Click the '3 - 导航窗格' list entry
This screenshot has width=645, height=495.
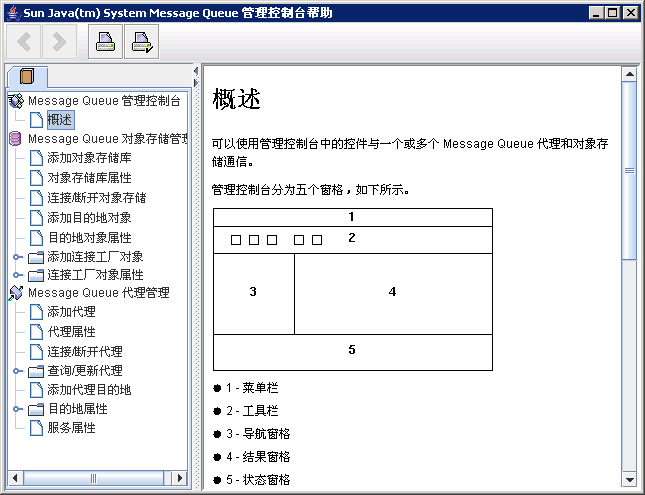click(258, 434)
